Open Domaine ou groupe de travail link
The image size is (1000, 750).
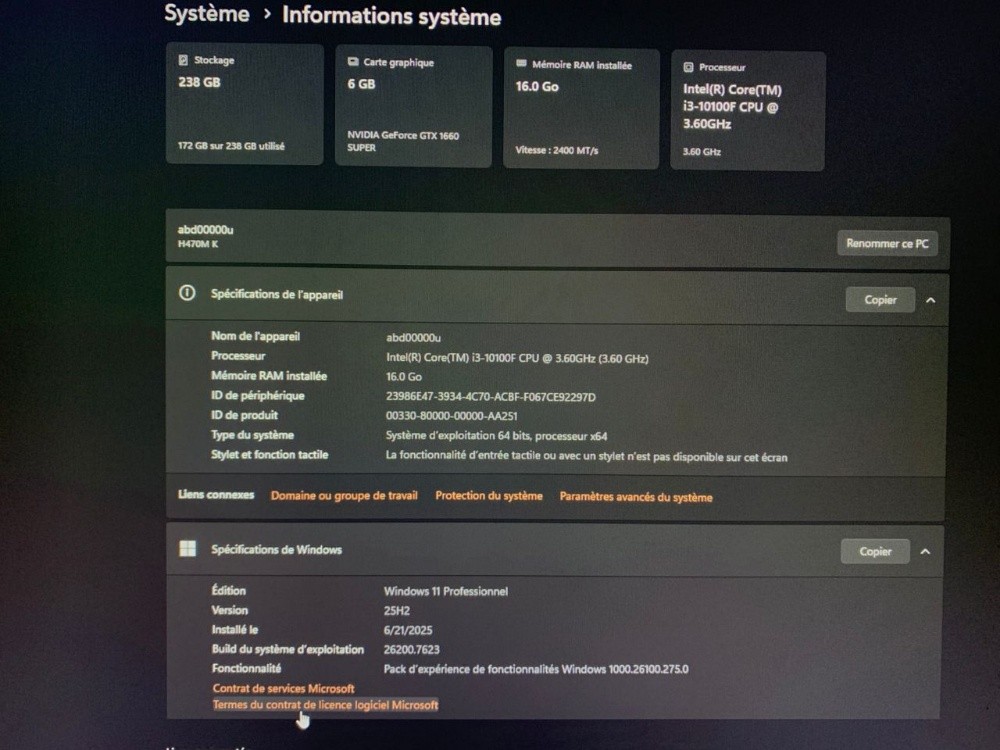pos(344,496)
